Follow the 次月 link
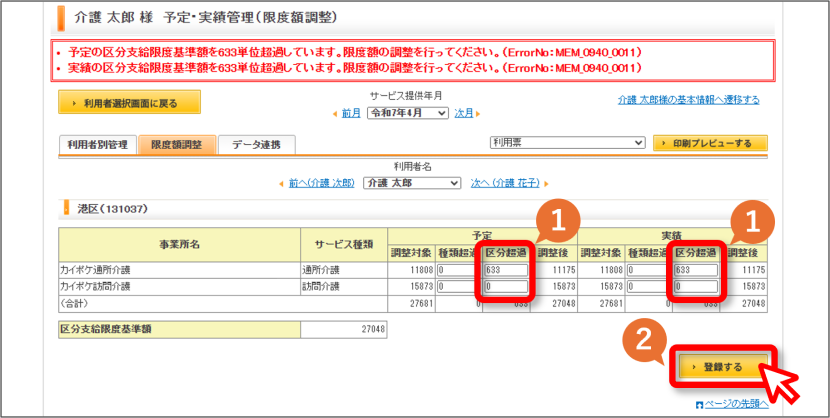830x418 pixels. [x=464, y=114]
